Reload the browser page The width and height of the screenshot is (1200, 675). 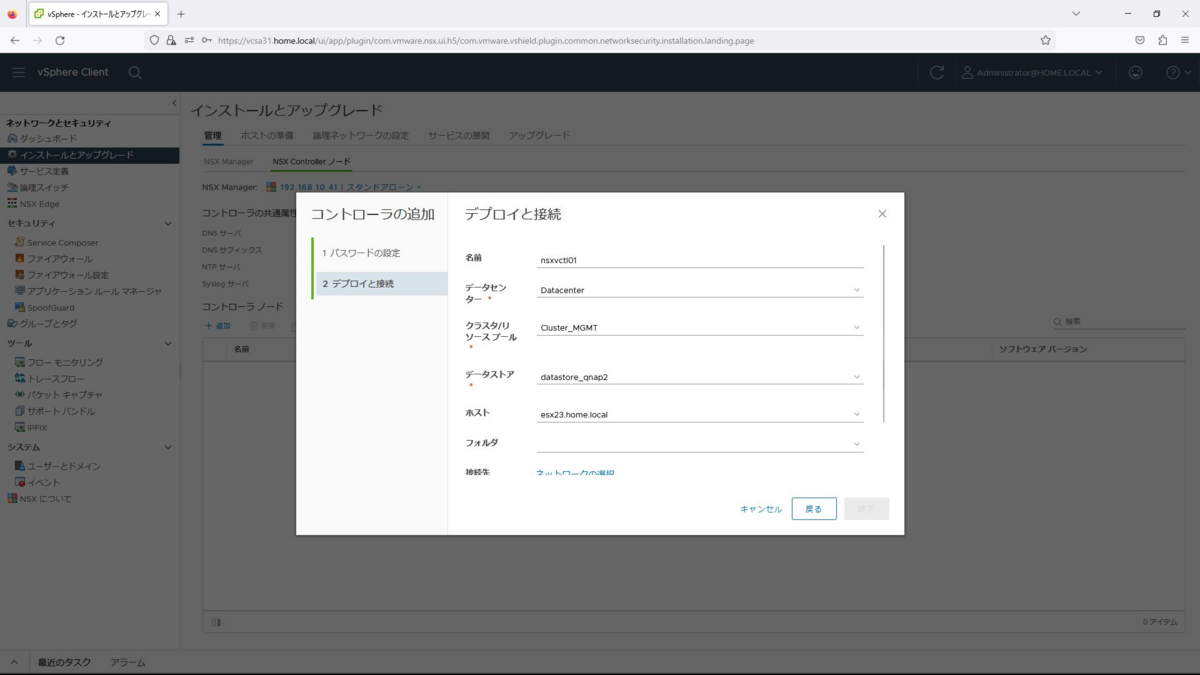[60, 40]
